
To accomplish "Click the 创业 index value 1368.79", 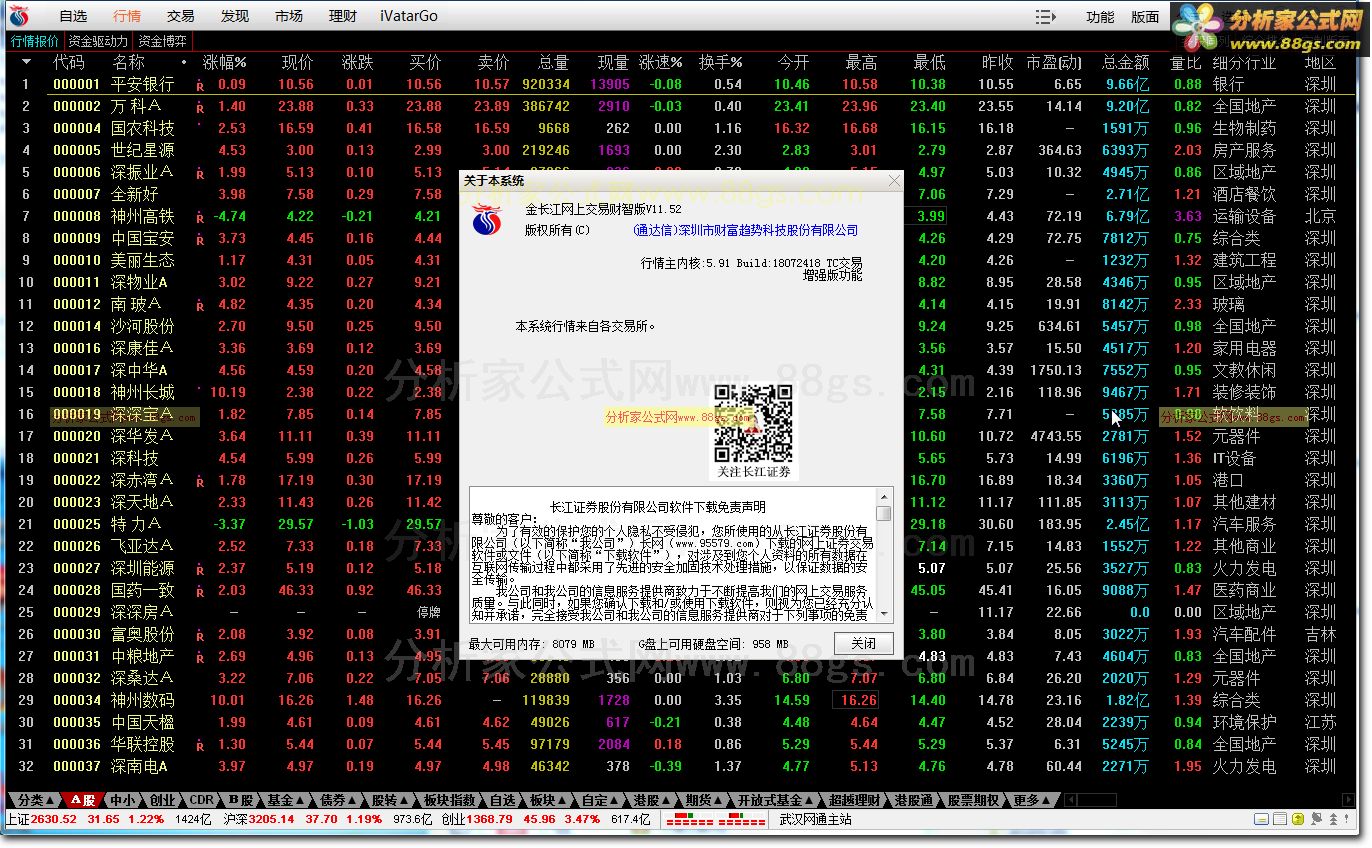I will click(x=490, y=820).
